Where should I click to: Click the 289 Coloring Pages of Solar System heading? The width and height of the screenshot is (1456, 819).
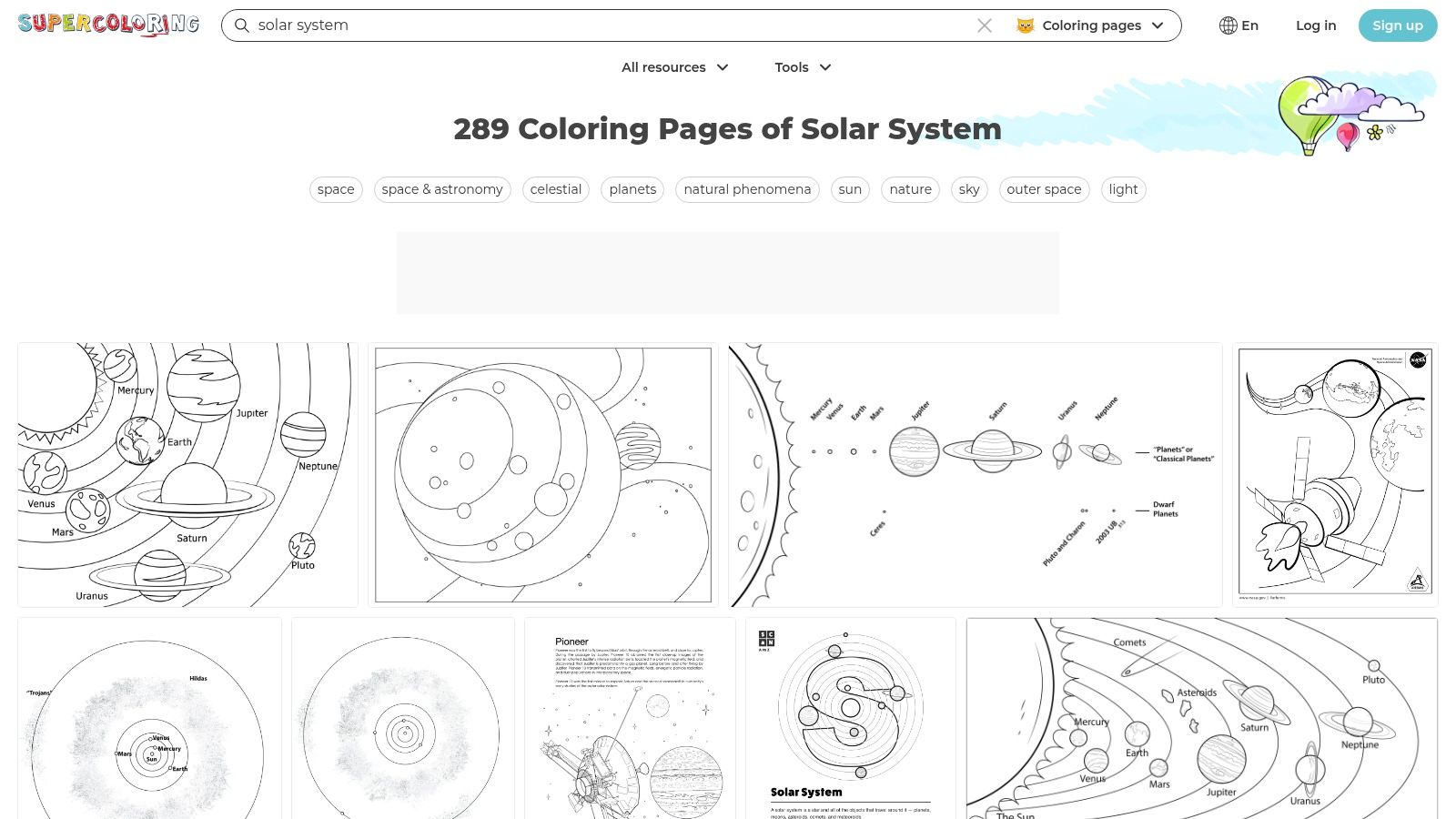coord(727,129)
